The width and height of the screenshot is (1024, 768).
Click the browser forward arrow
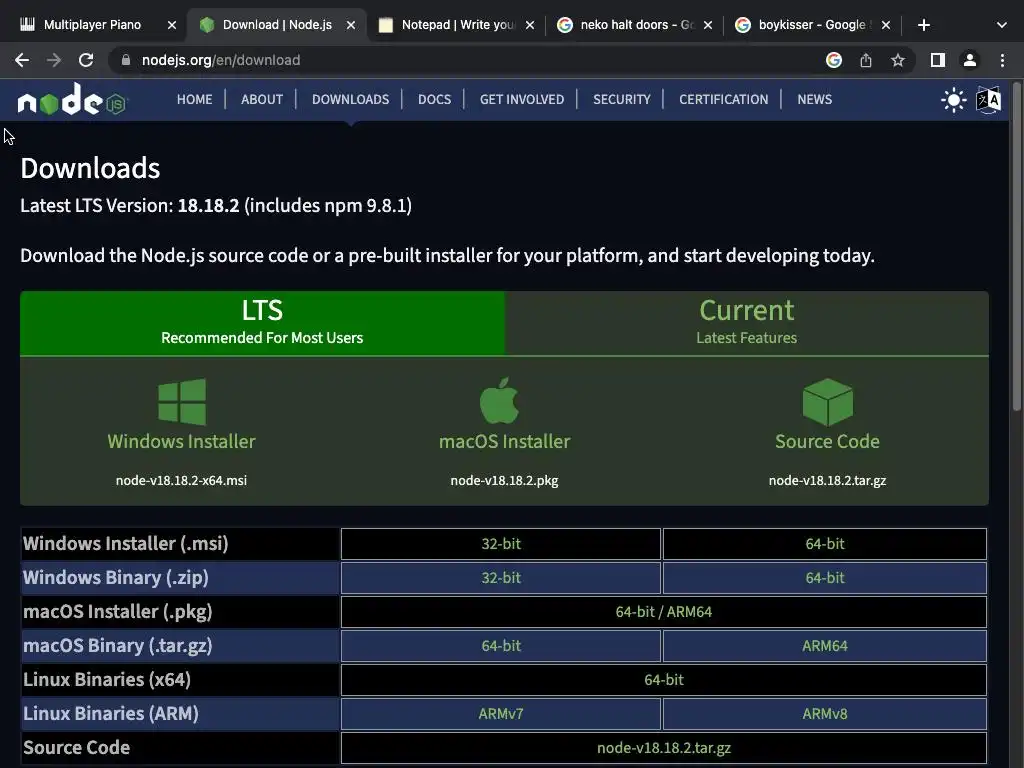click(54, 60)
